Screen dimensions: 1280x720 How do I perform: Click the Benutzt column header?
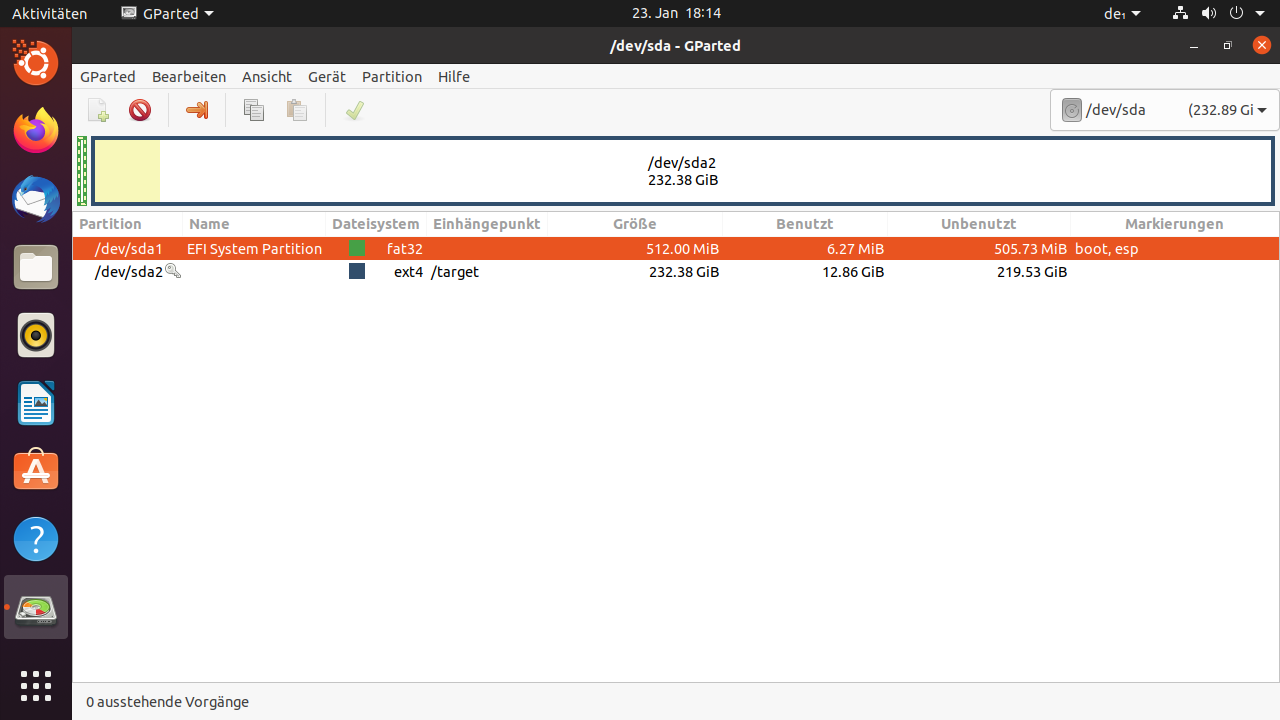805,224
